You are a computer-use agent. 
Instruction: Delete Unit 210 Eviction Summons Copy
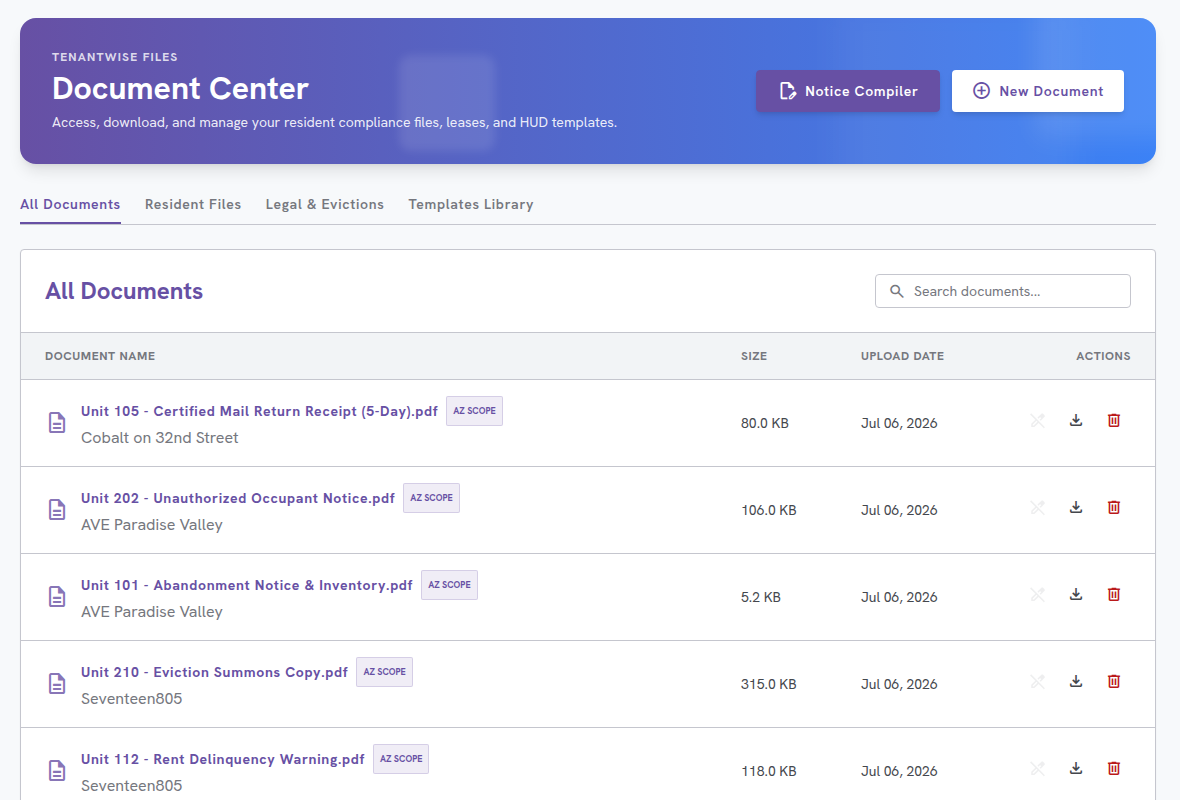click(x=1114, y=682)
